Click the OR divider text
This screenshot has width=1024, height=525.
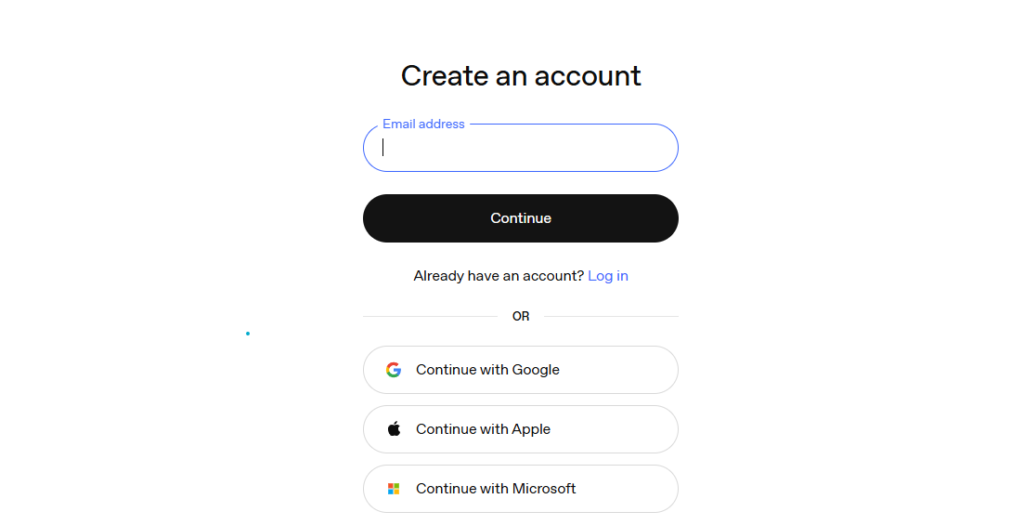[x=521, y=316]
